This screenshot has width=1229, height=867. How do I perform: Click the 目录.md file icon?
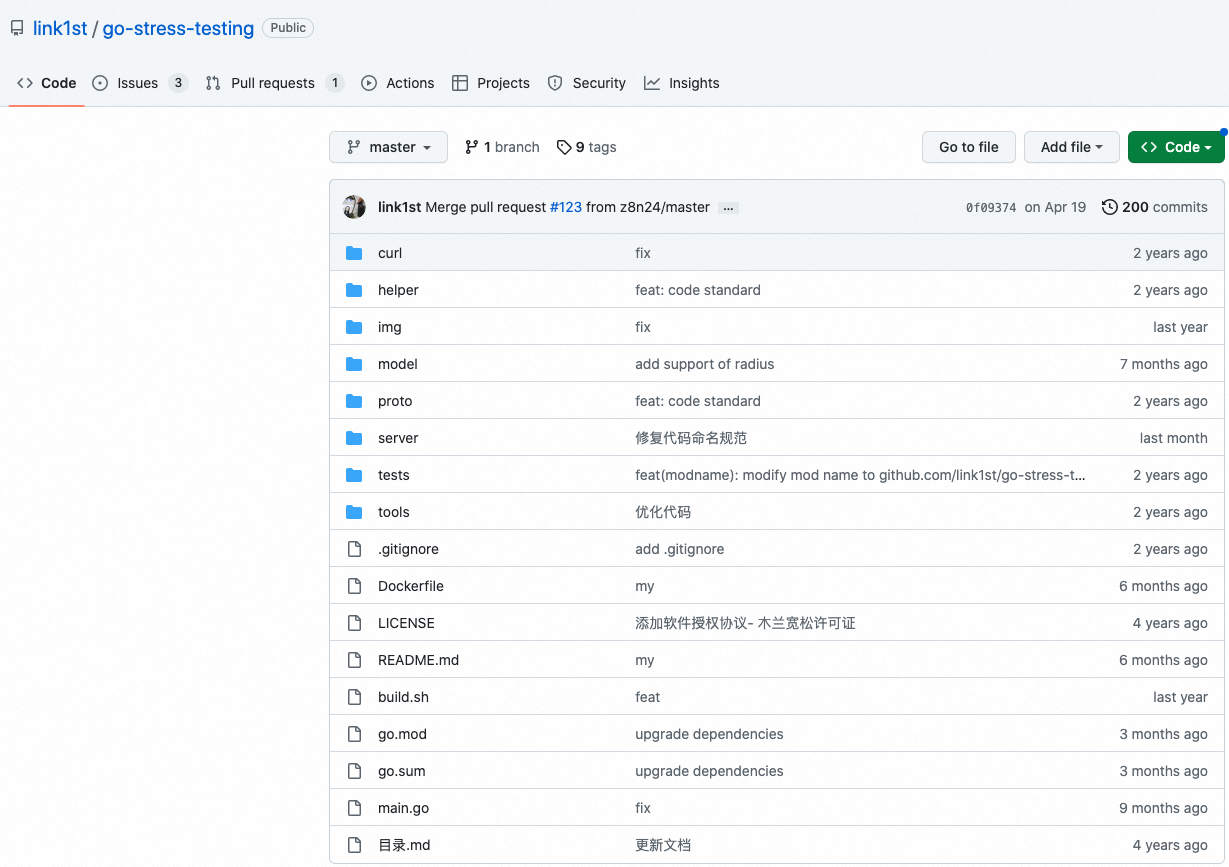[354, 845]
